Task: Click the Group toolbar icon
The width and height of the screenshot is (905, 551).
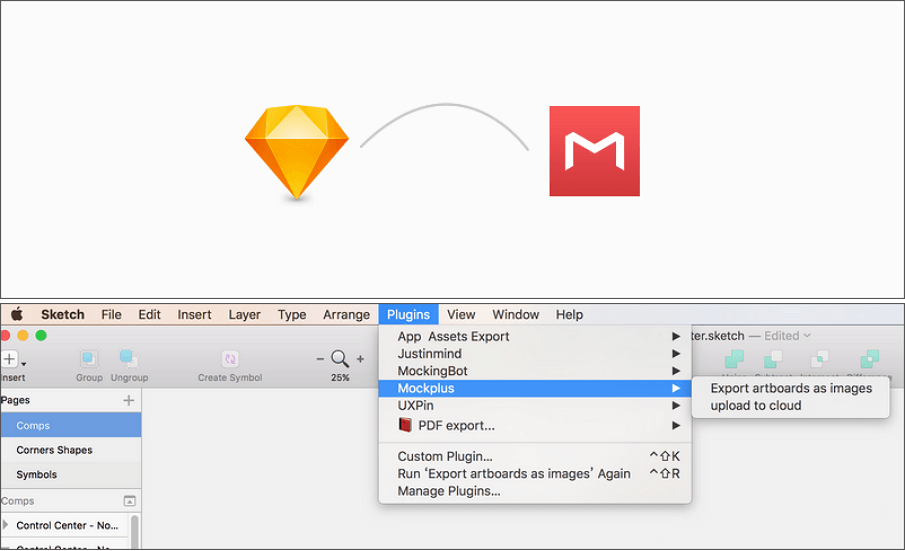Action: coord(89,359)
